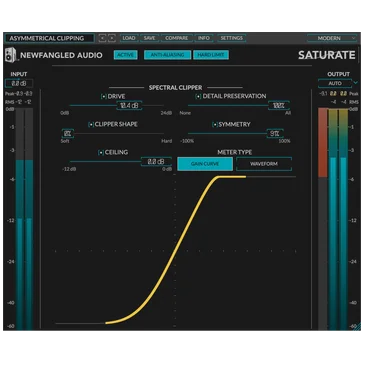Click the Ceiling lock icon
Image resolution: width=365 pixels, height=365 pixels.
101,152
